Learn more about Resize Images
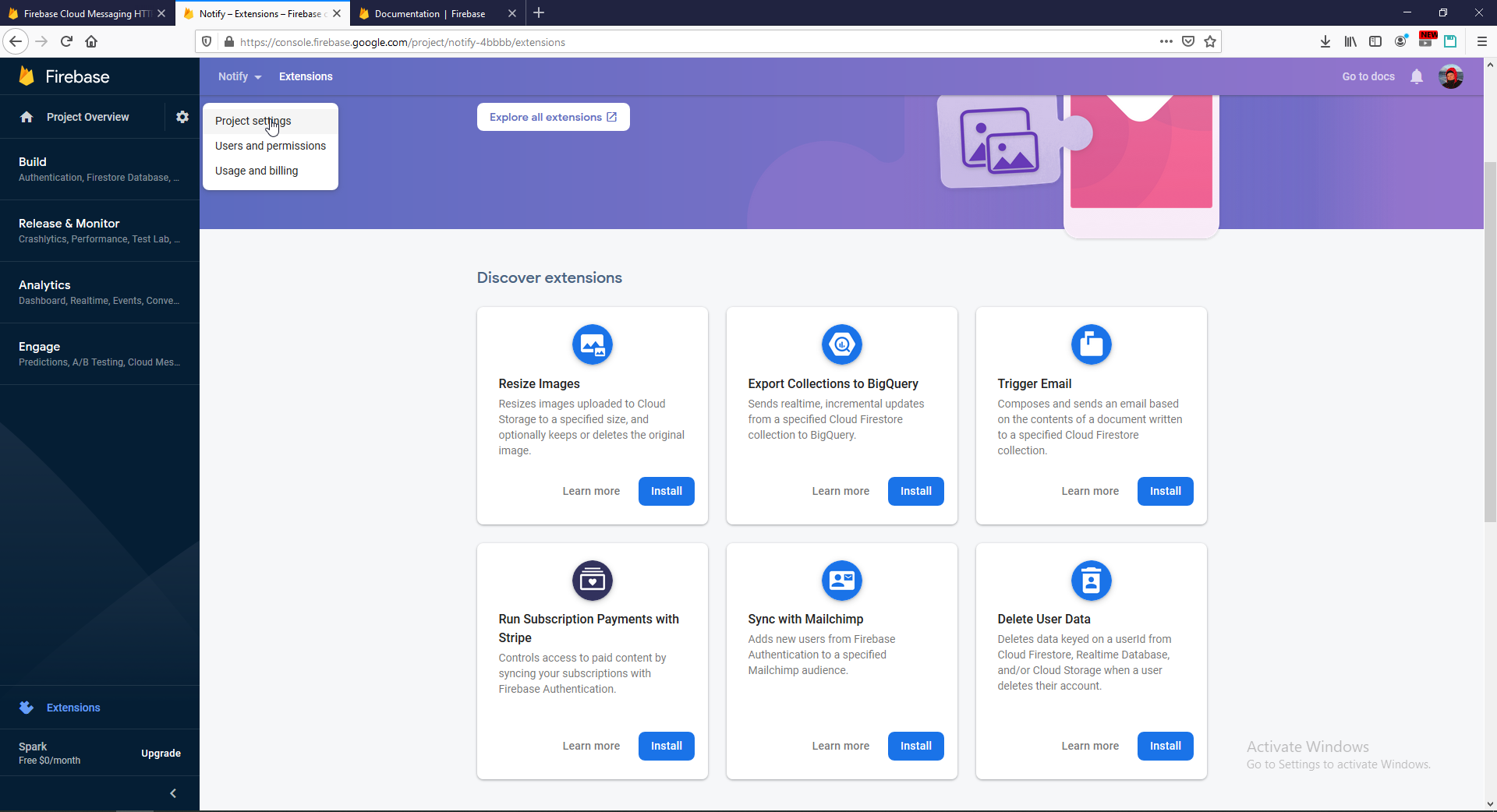 591,491
